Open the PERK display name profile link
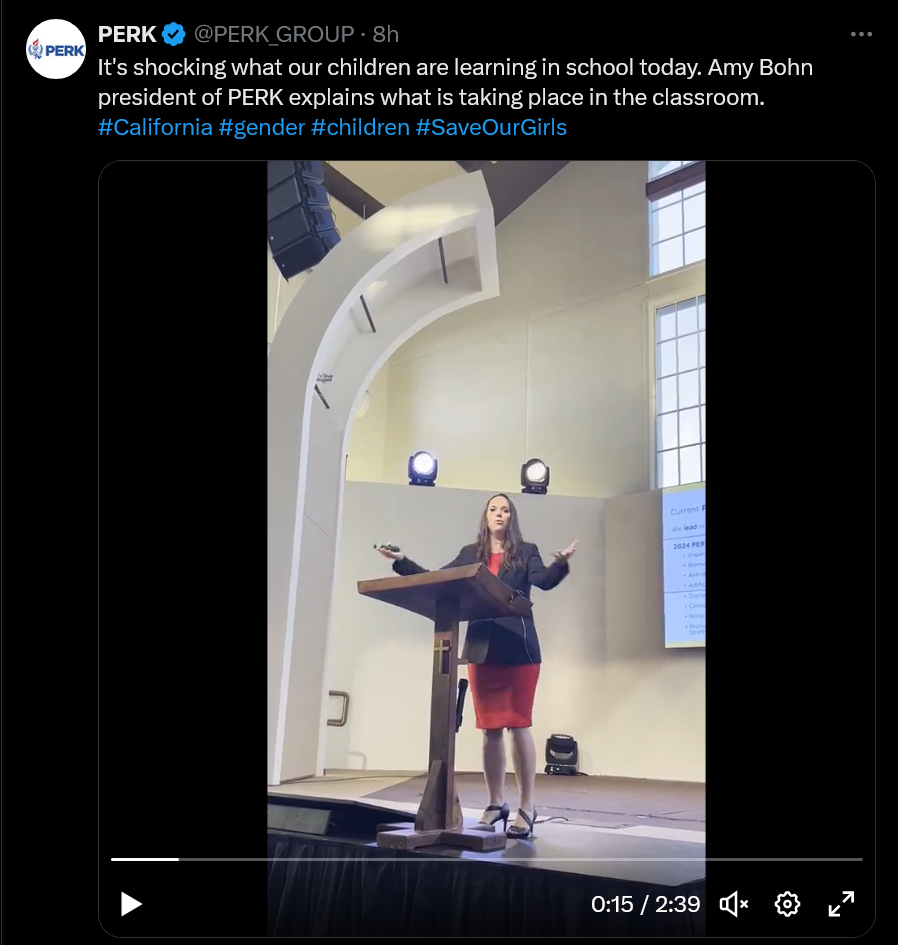The width and height of the screenshot is (898, 945). [127, 34]
